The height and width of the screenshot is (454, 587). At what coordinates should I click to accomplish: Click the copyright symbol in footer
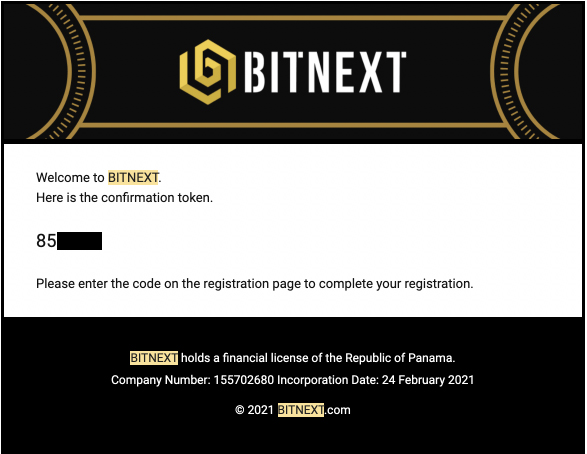point(240,410)
